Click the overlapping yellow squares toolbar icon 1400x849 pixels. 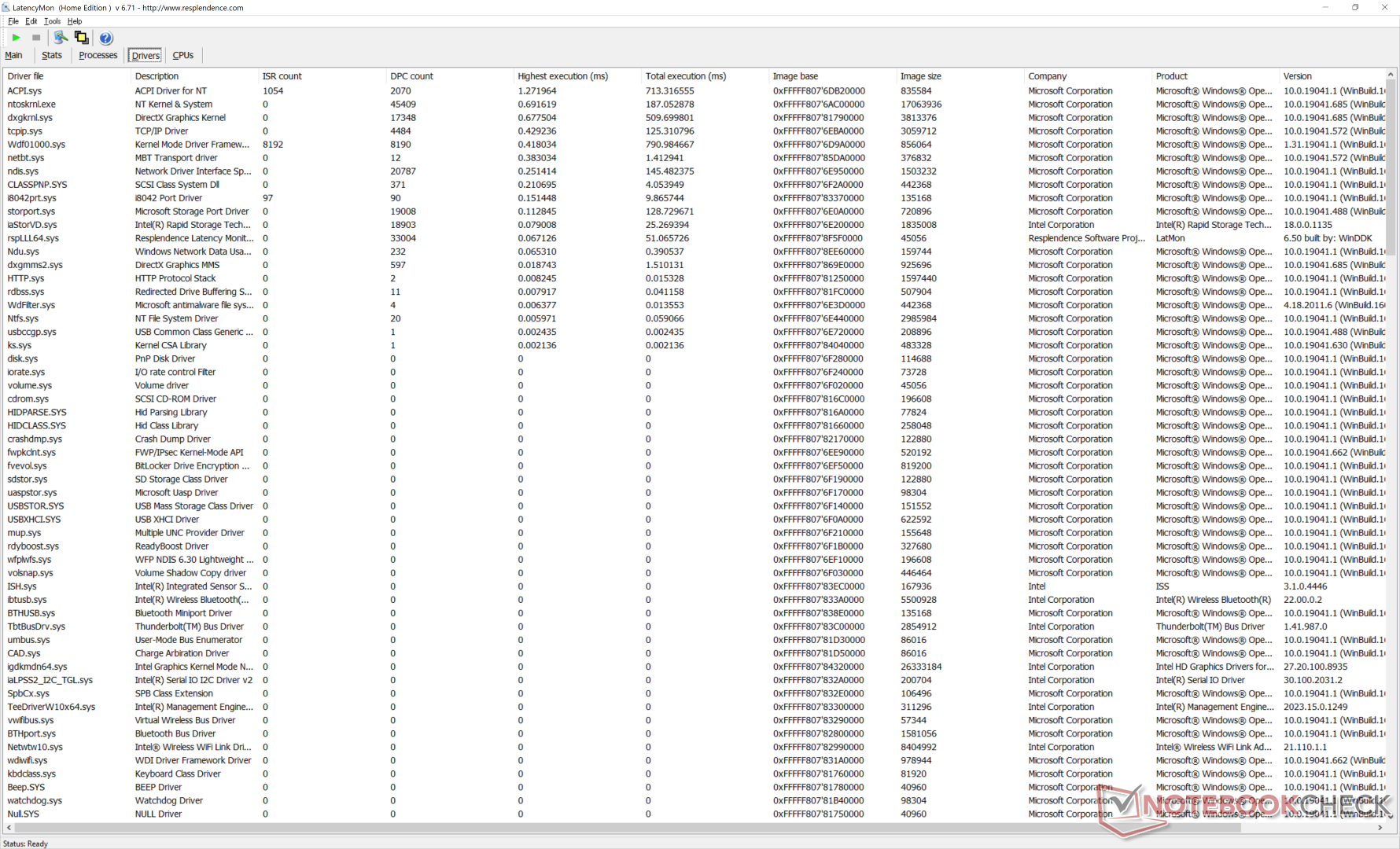tap(81, 37)
